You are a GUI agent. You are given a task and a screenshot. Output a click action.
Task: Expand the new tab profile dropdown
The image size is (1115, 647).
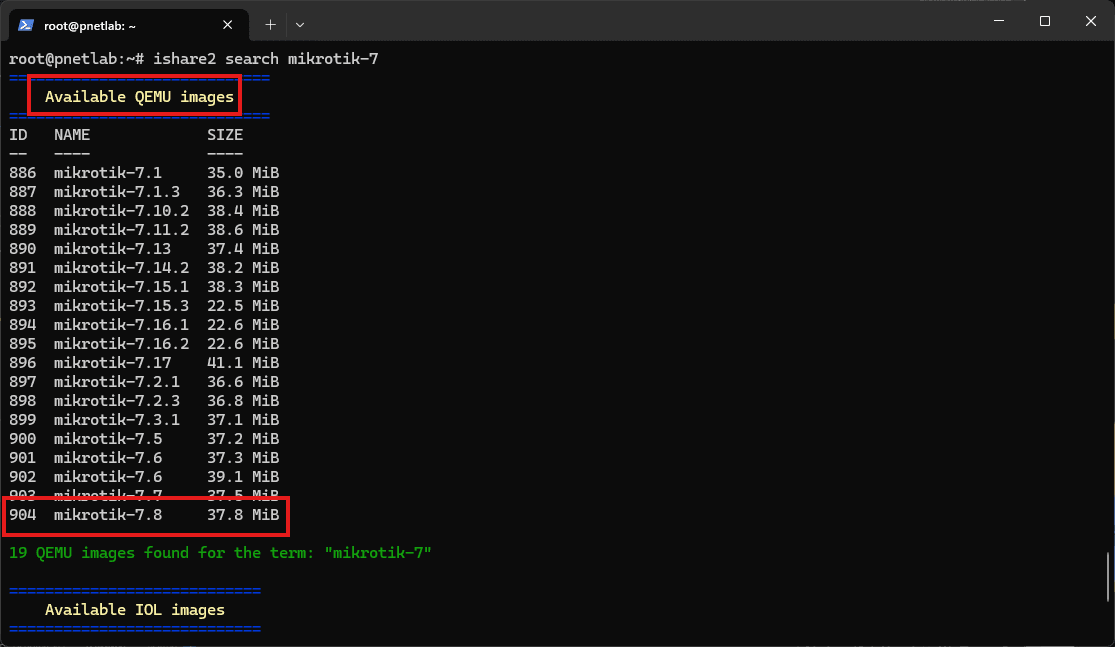[x=300, y=24]
